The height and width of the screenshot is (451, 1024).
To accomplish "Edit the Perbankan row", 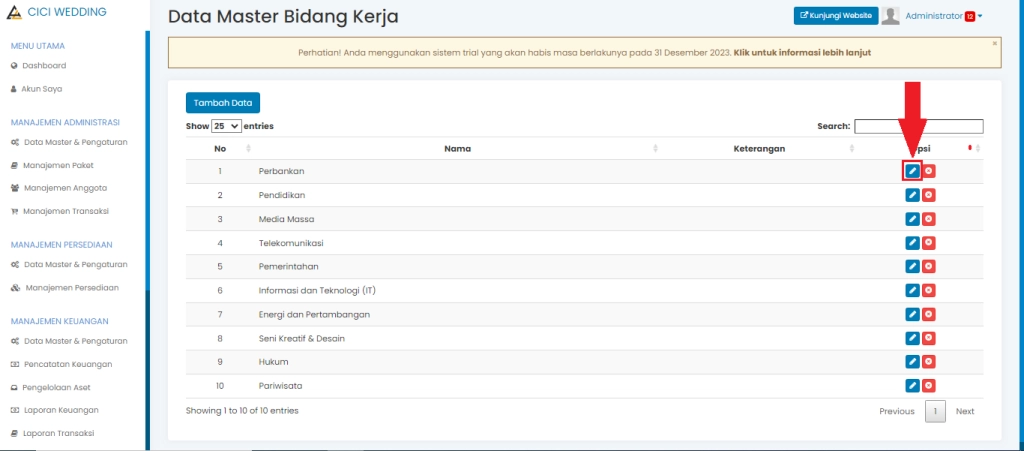I will tap(912, 171).
